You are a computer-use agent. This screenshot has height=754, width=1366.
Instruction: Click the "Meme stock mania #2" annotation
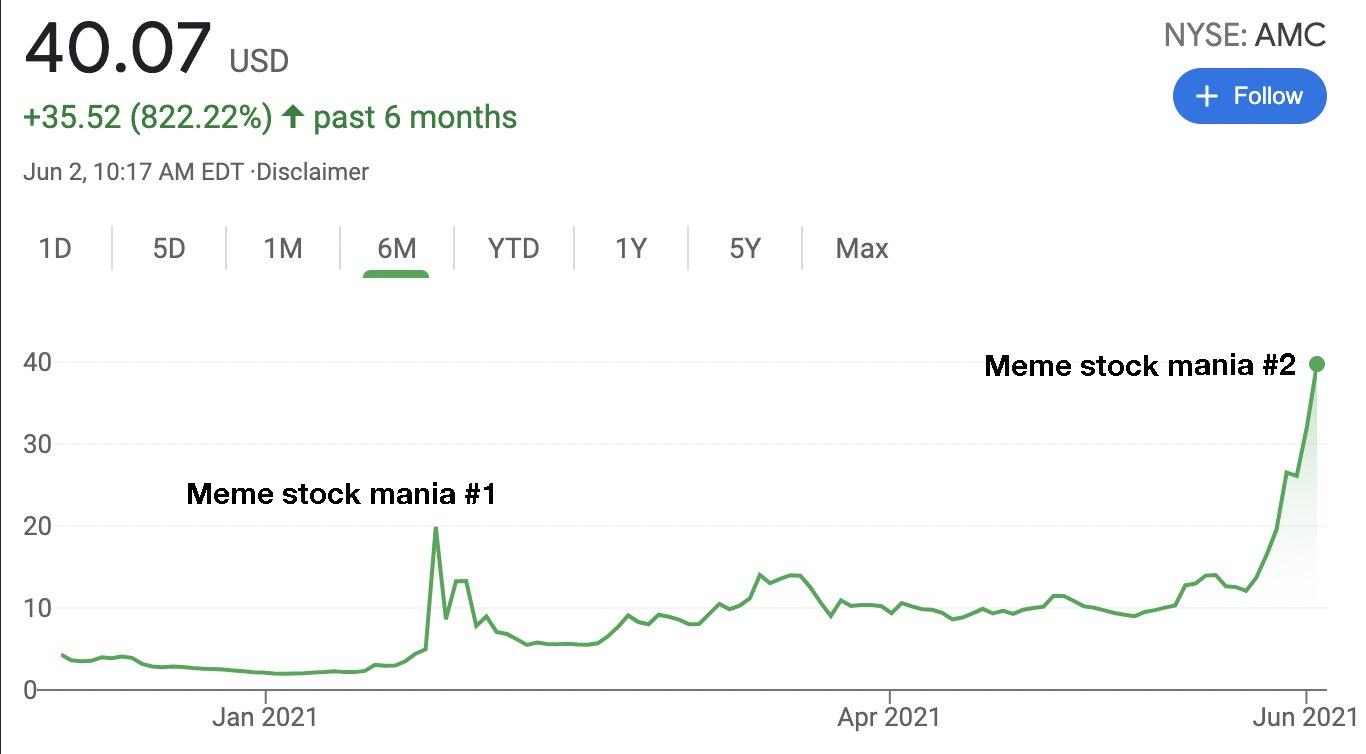(x=1140, y=366)
